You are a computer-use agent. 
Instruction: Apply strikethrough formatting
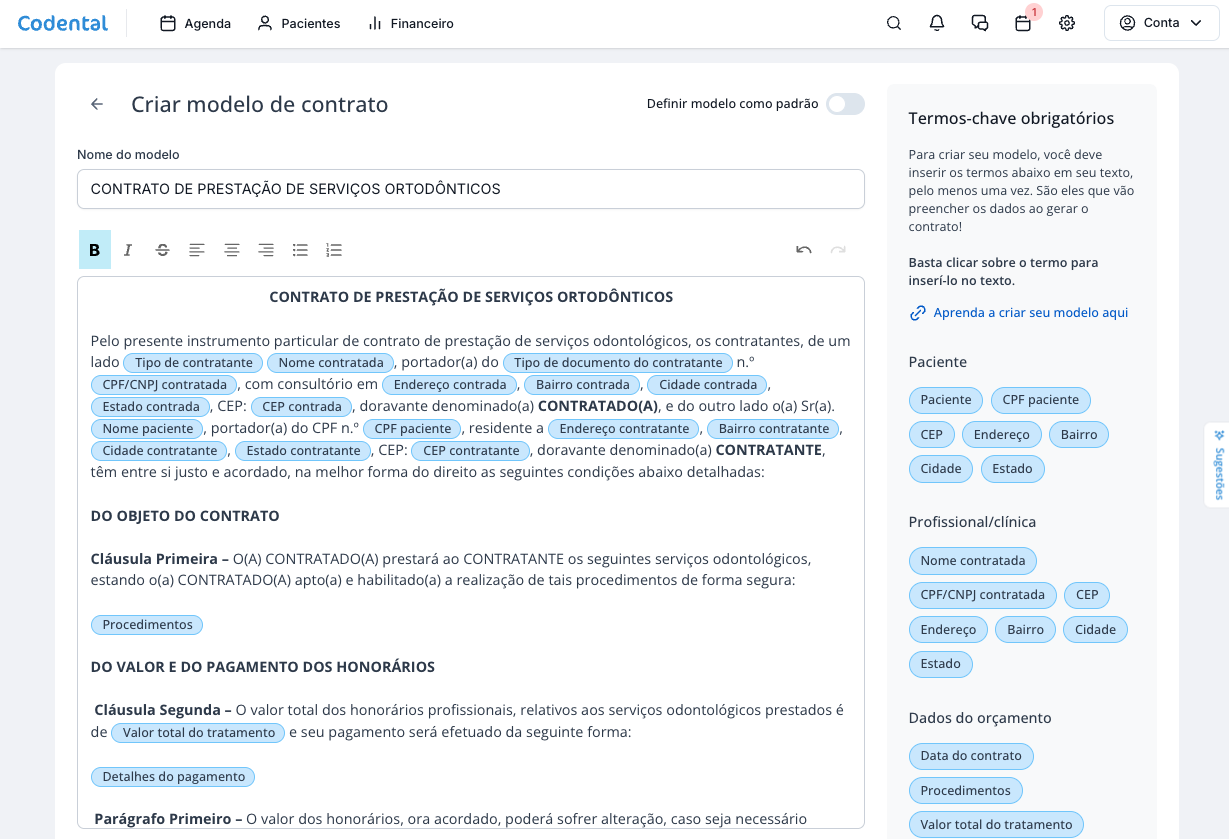(162, 250)
